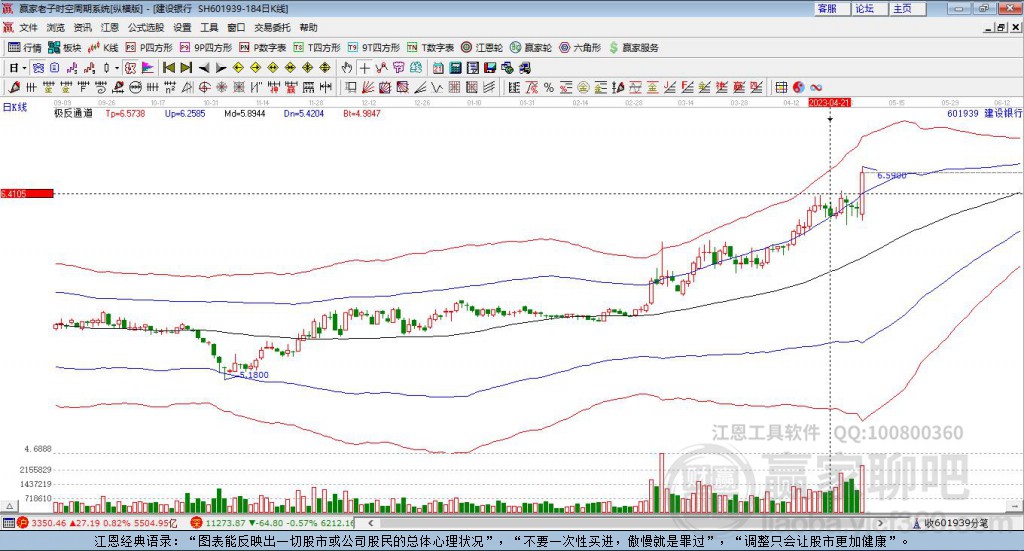The height and width of the screenshot is (551, 1024).
Task: Toggle the crosshair cursor tool
Action: 365,67
